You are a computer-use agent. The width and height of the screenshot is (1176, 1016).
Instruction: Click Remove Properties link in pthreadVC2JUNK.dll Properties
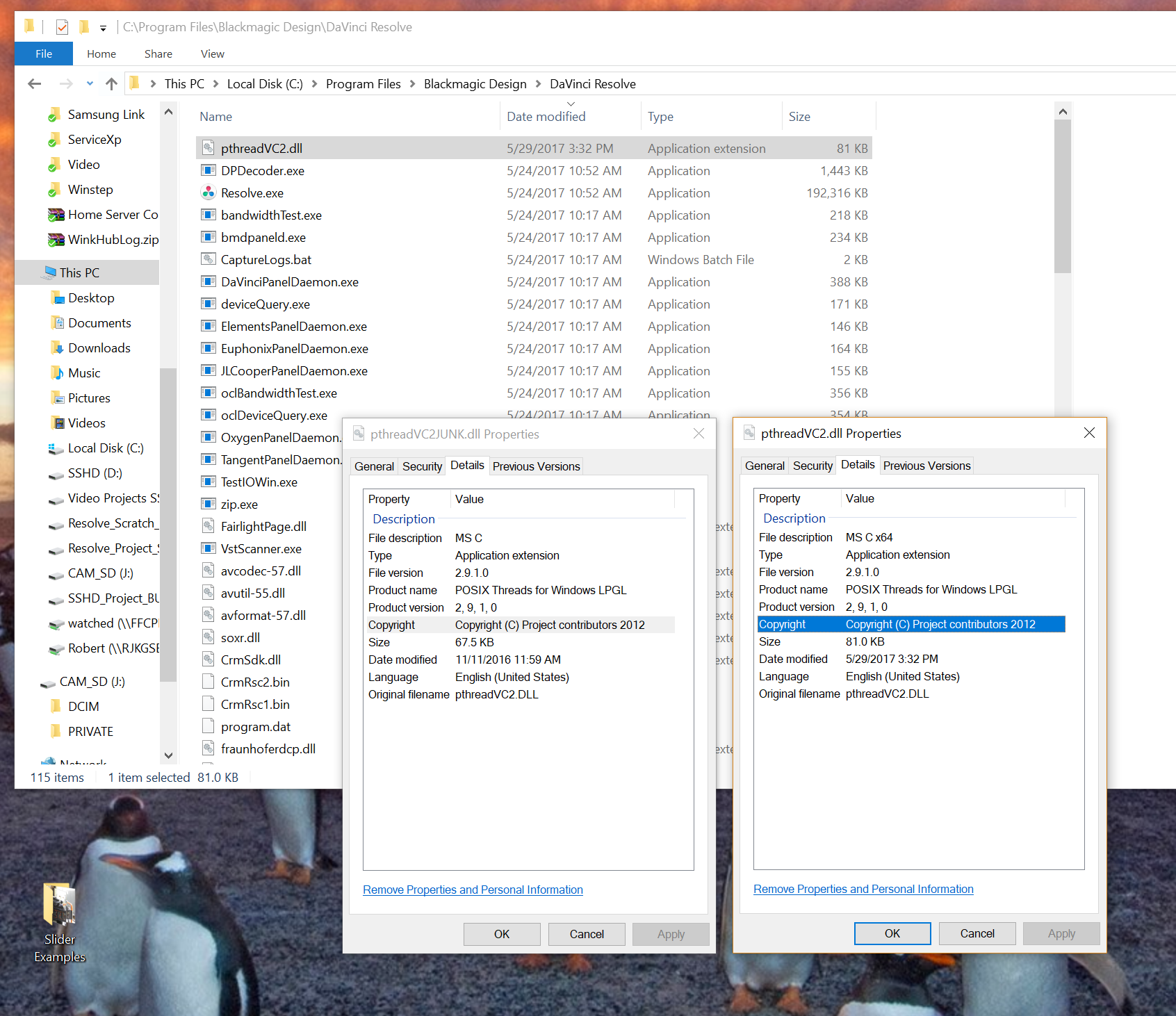(x=473, y=890)
